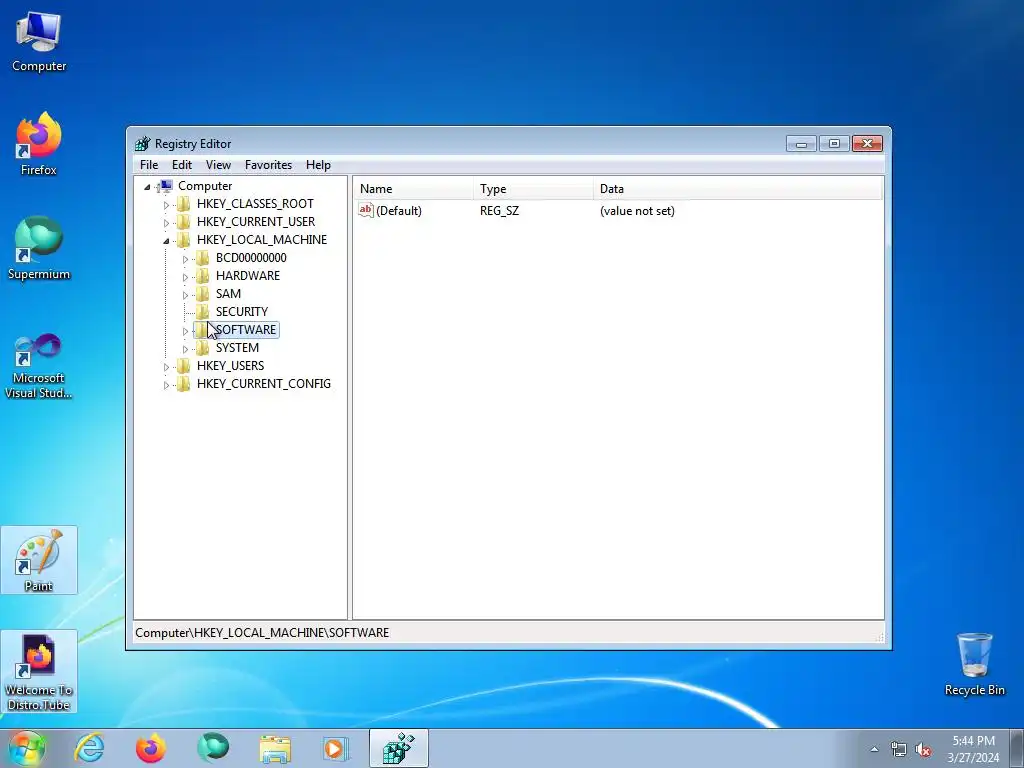This screenshot has width=1024, height=768.
Task: Collapse the HKEY_LOCAL_MACHINE node
Action: coord(166,241)
